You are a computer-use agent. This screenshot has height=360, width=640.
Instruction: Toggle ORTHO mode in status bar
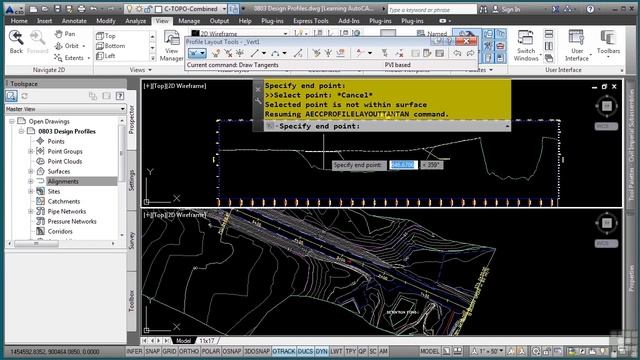coord(189,351)
